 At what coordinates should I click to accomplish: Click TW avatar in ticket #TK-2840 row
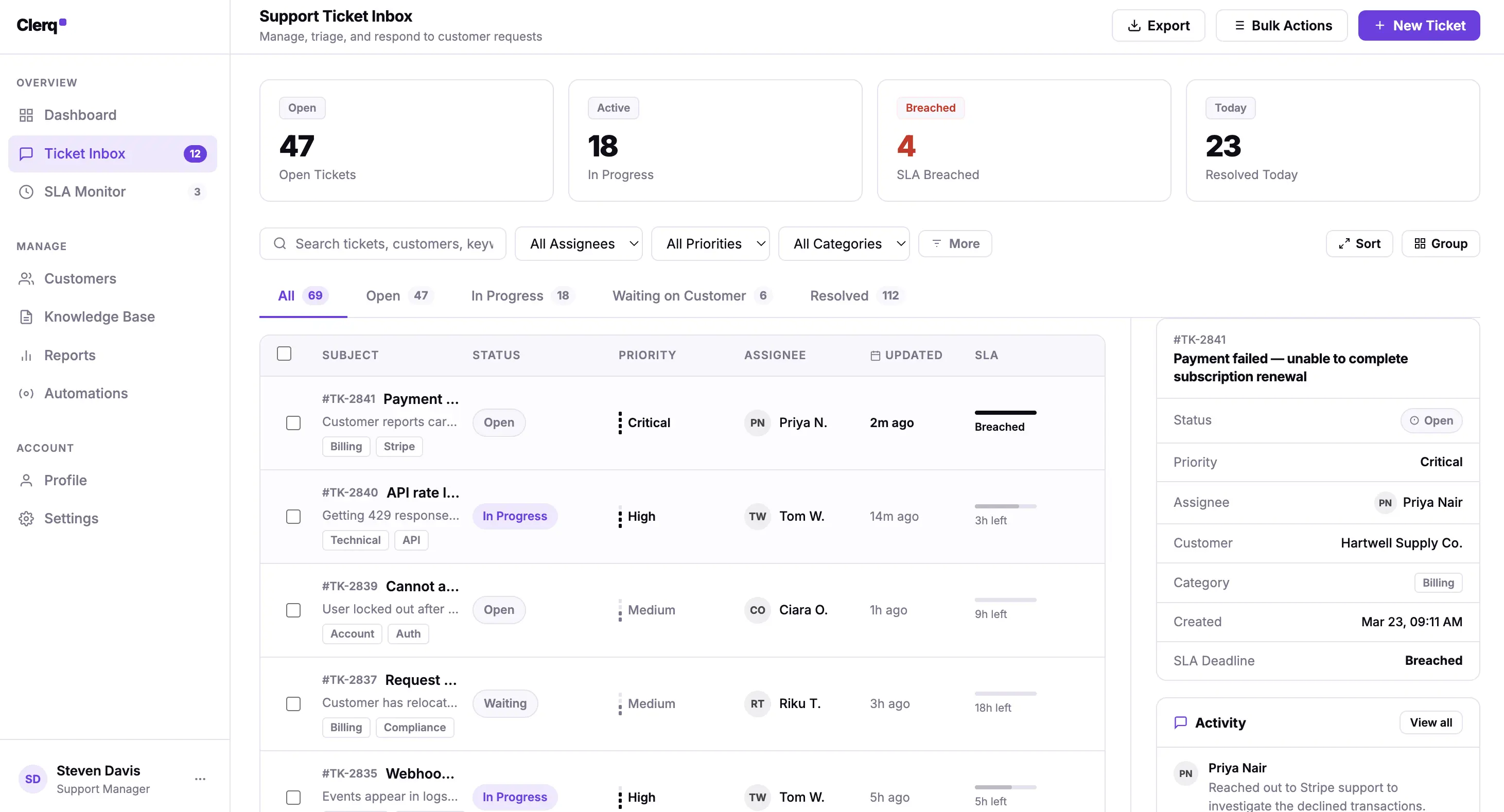[x=757, y=517]
